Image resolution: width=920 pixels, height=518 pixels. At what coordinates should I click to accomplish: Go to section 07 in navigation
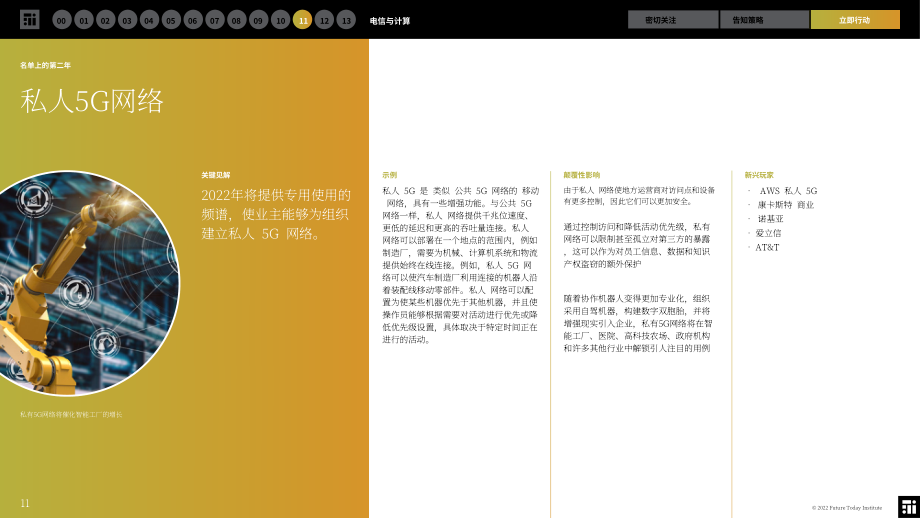pyautogui.click(x=215, y=20)
